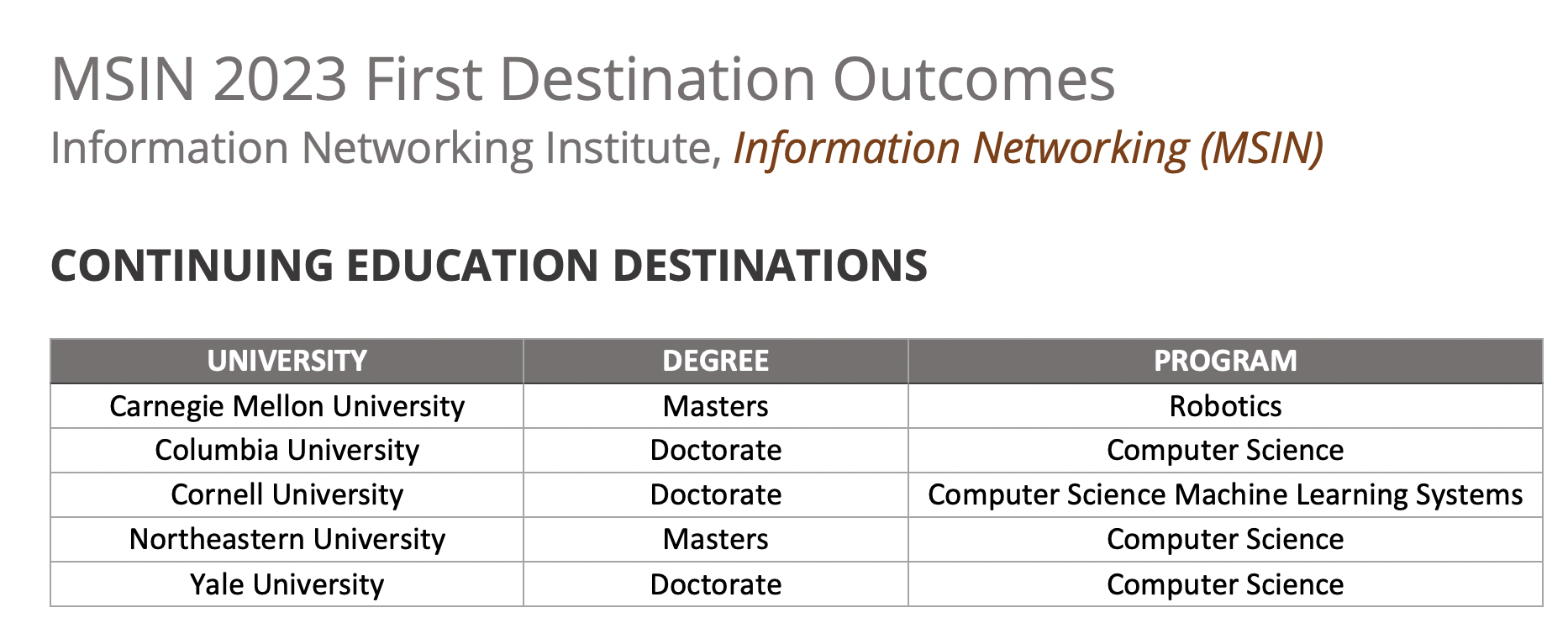This screenshot has height=634, width=1568.
Task: Click Masters degree in Carnegie Mellon row
Action: [715, 406]
